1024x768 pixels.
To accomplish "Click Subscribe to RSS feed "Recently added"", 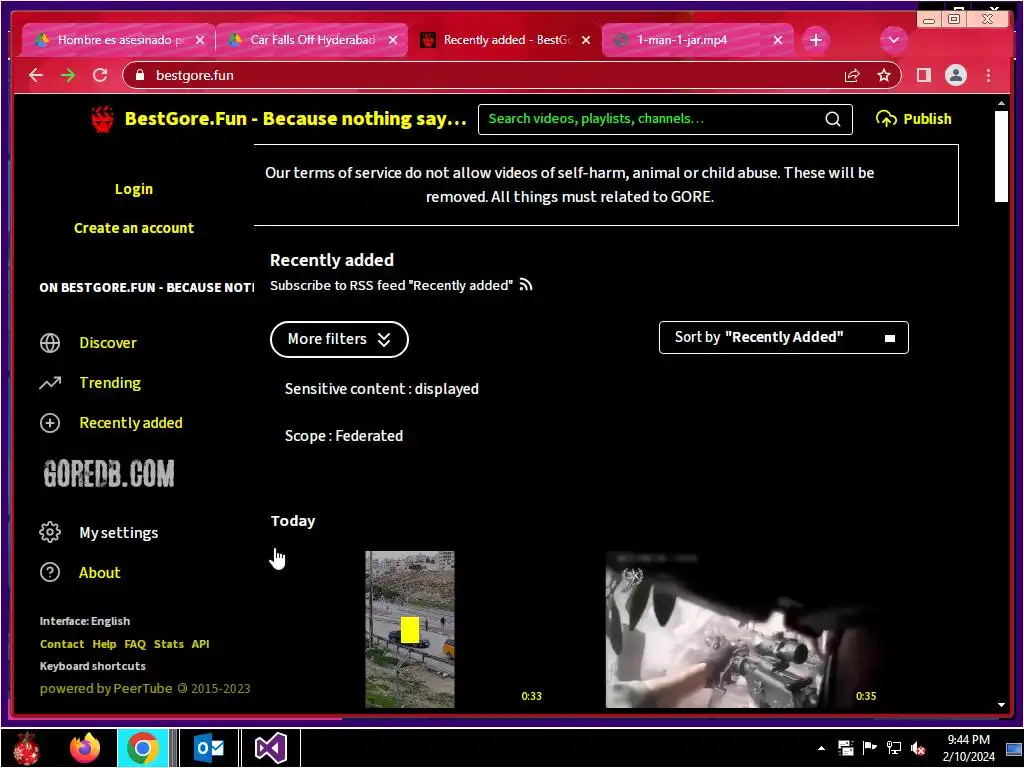I will (391, 285).
